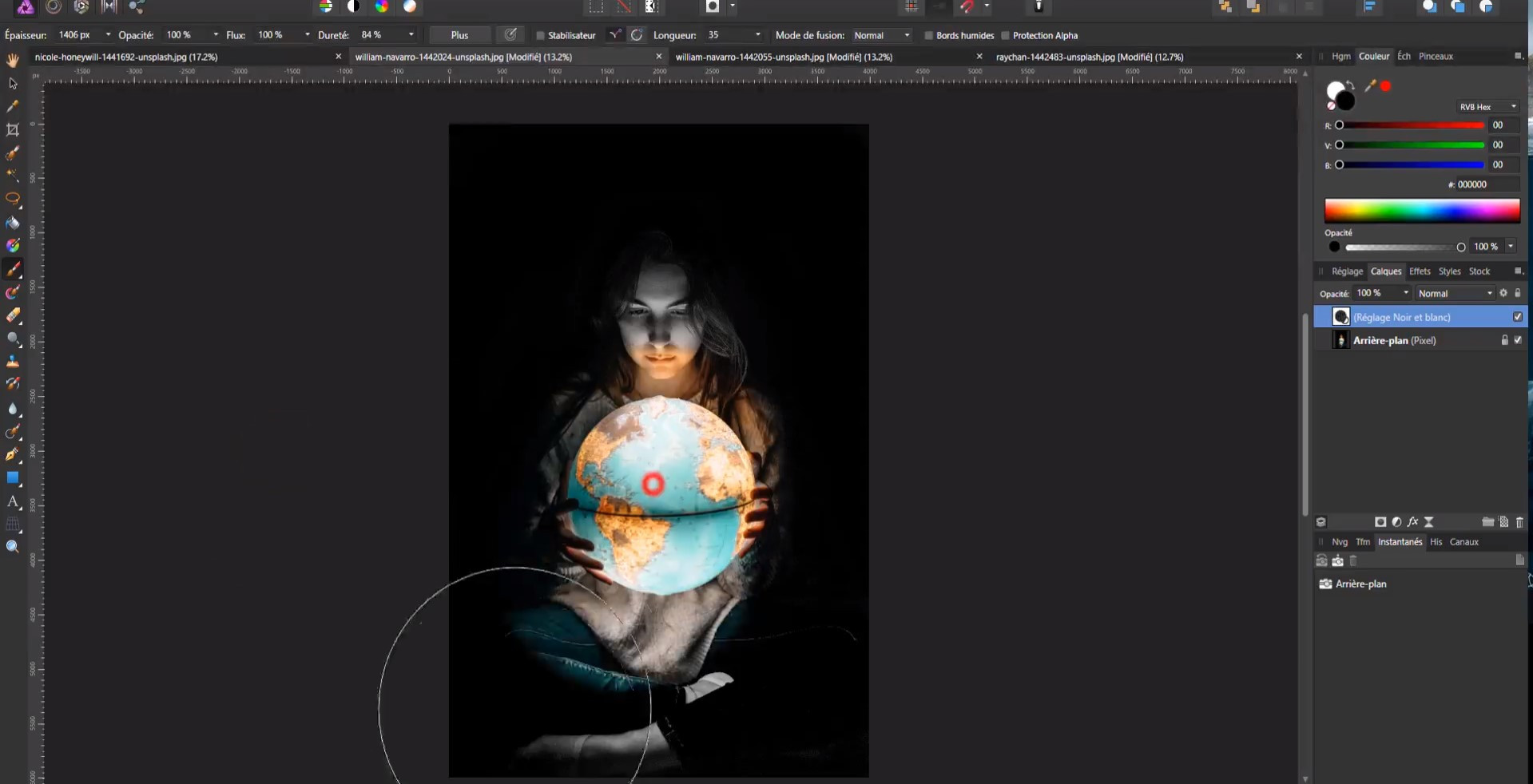Screen dimensions: 1533x784
Task: Switch to raychan-1442483 document tab
Action: [1090, 57]
